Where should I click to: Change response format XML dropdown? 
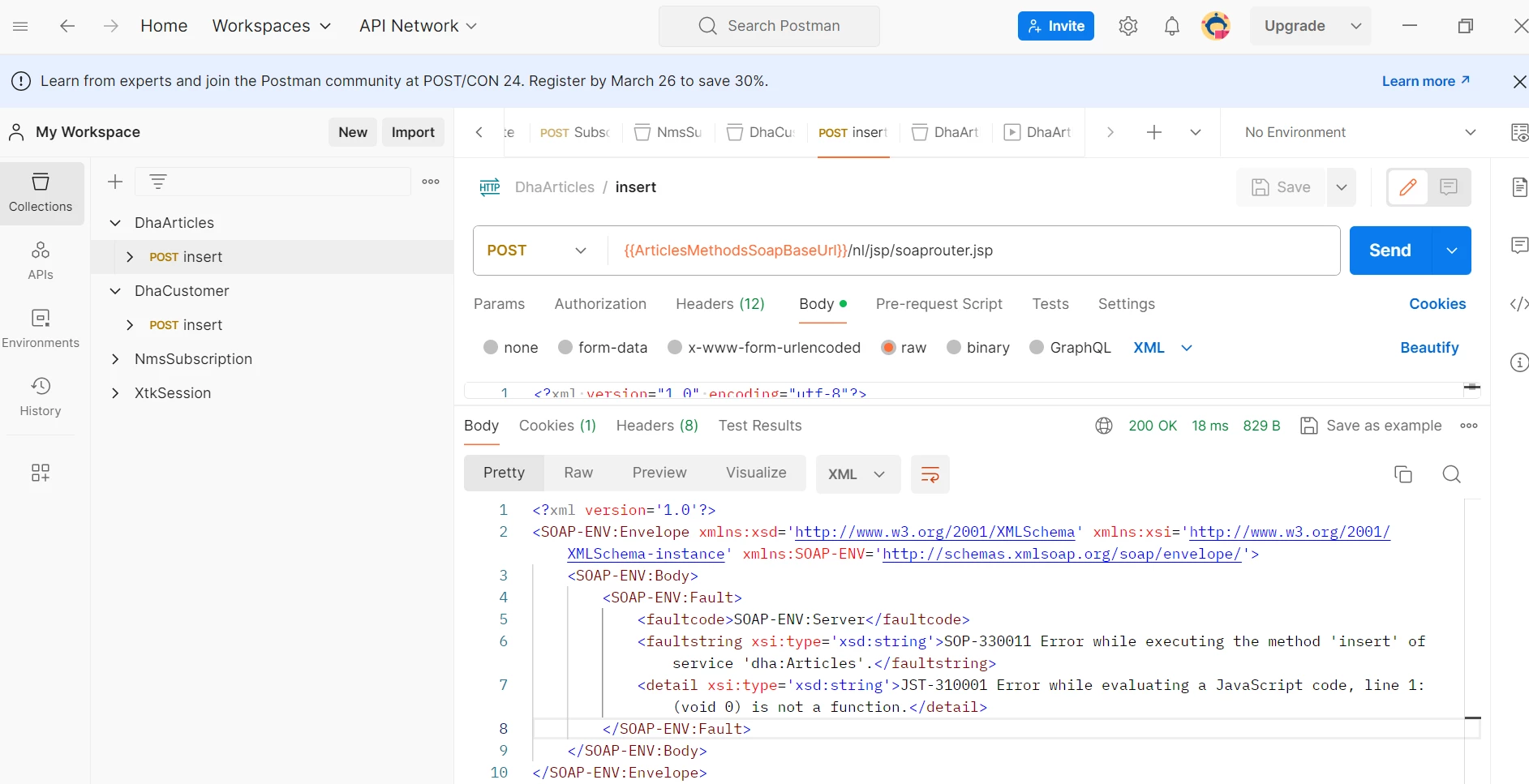pos(858,474)
